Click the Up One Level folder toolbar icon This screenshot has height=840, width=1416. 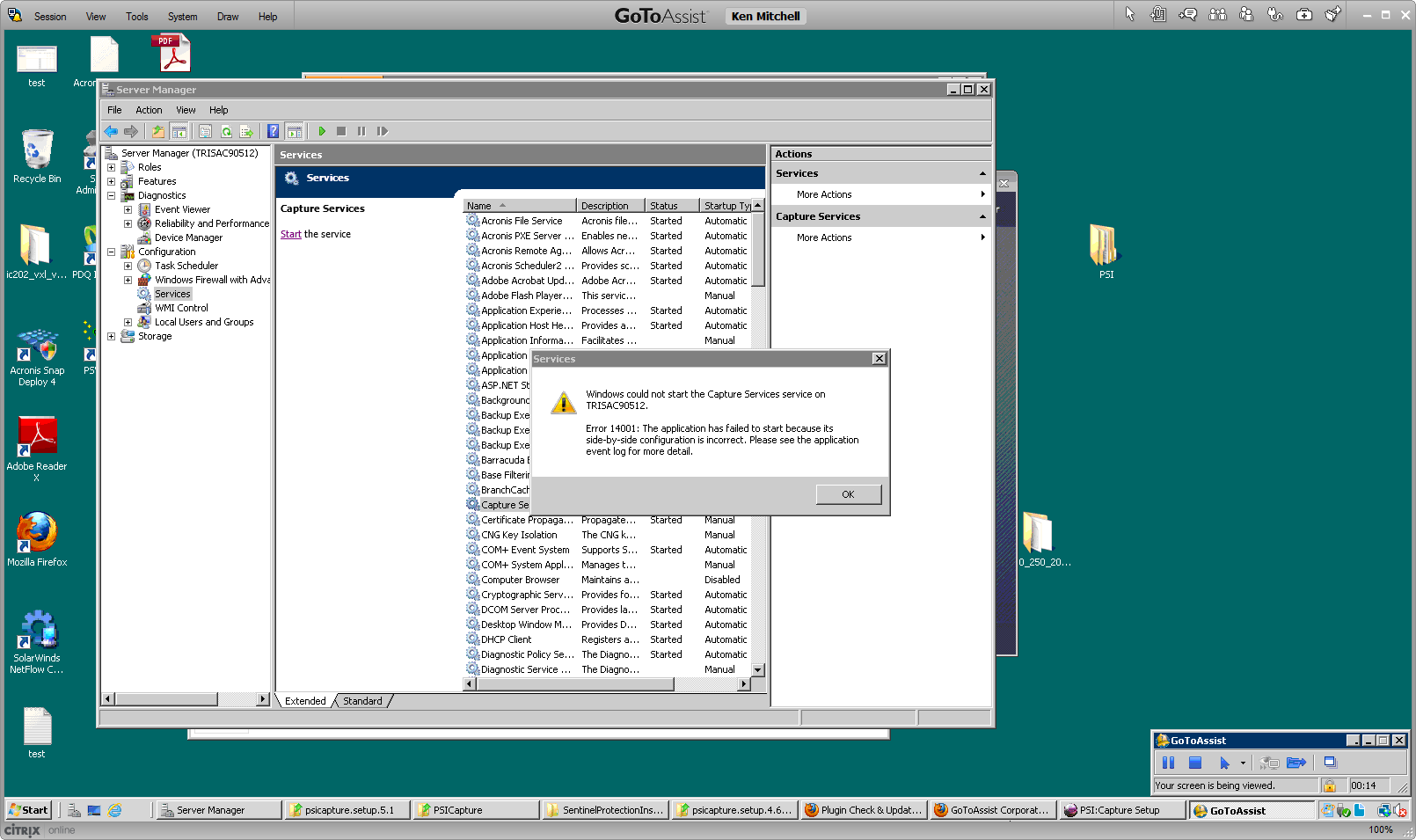[x=158, y=131]
